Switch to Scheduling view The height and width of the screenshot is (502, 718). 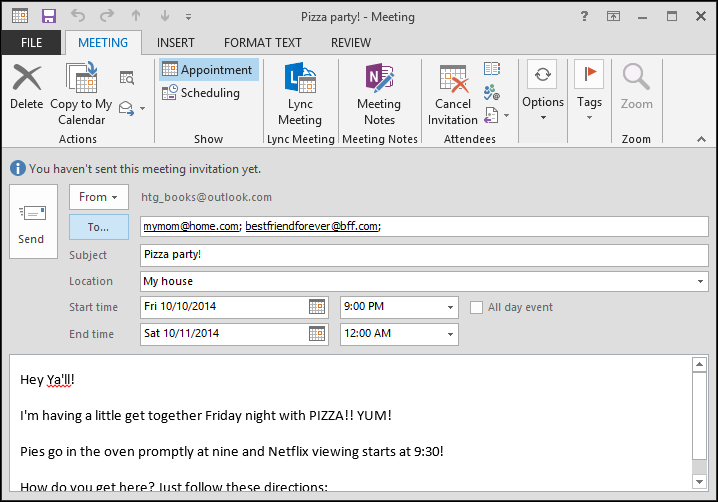(x=201, y=93)
